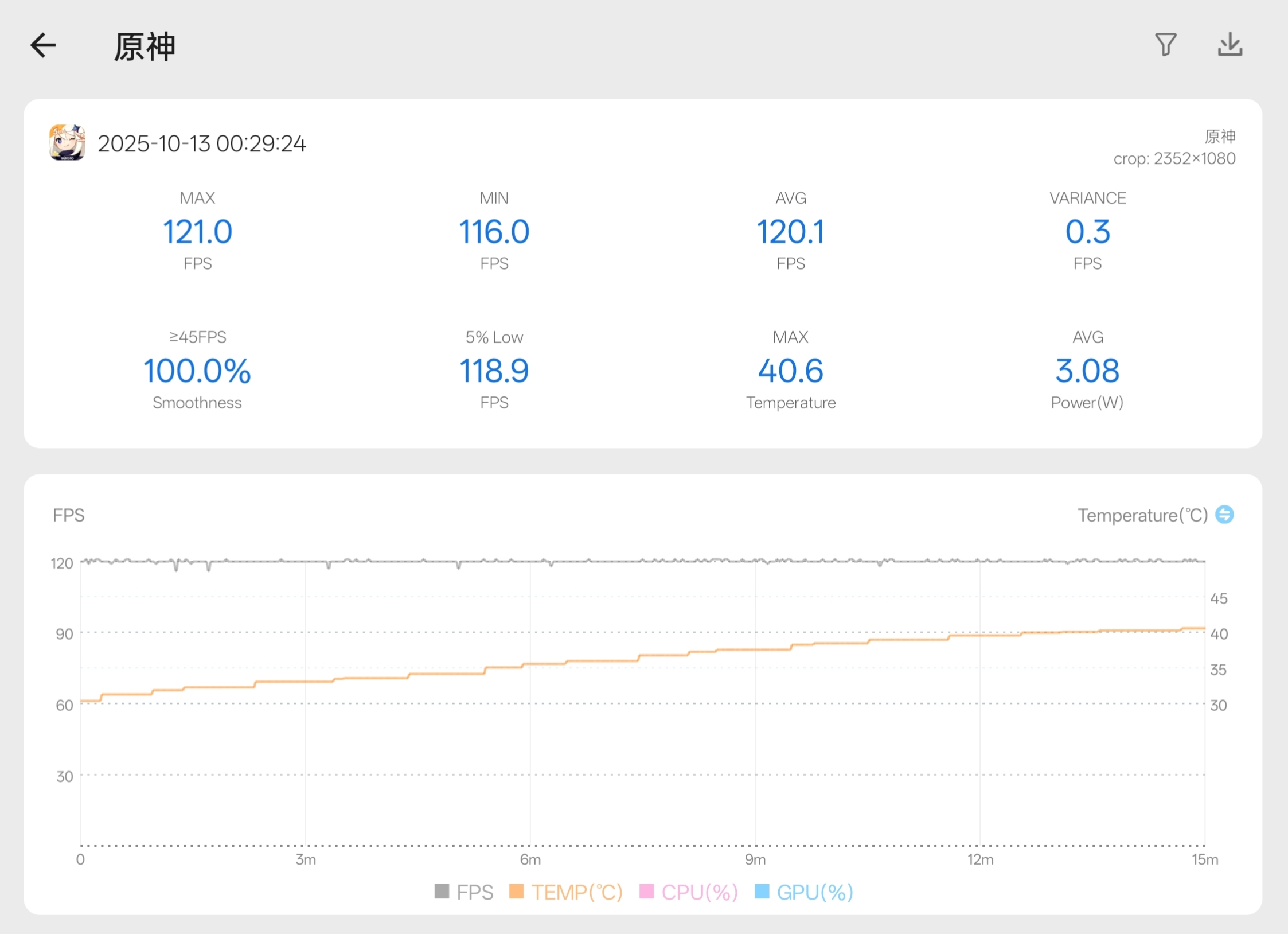
Task: Toggle GPU(%) series in legend
Action: tap(804, 892)
